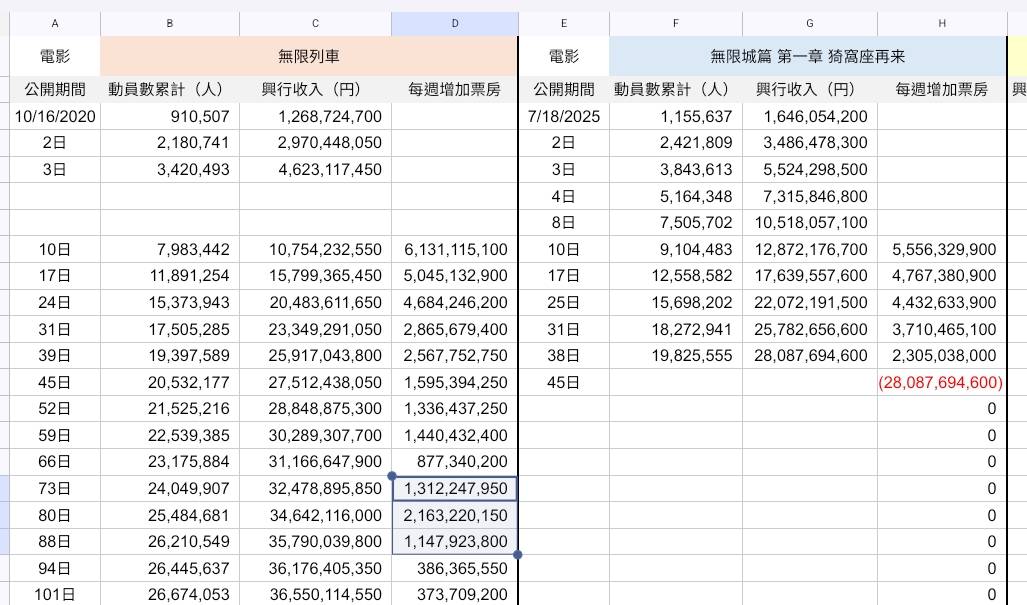Select cell with value 877,340,200

click(x=455, y=462)
